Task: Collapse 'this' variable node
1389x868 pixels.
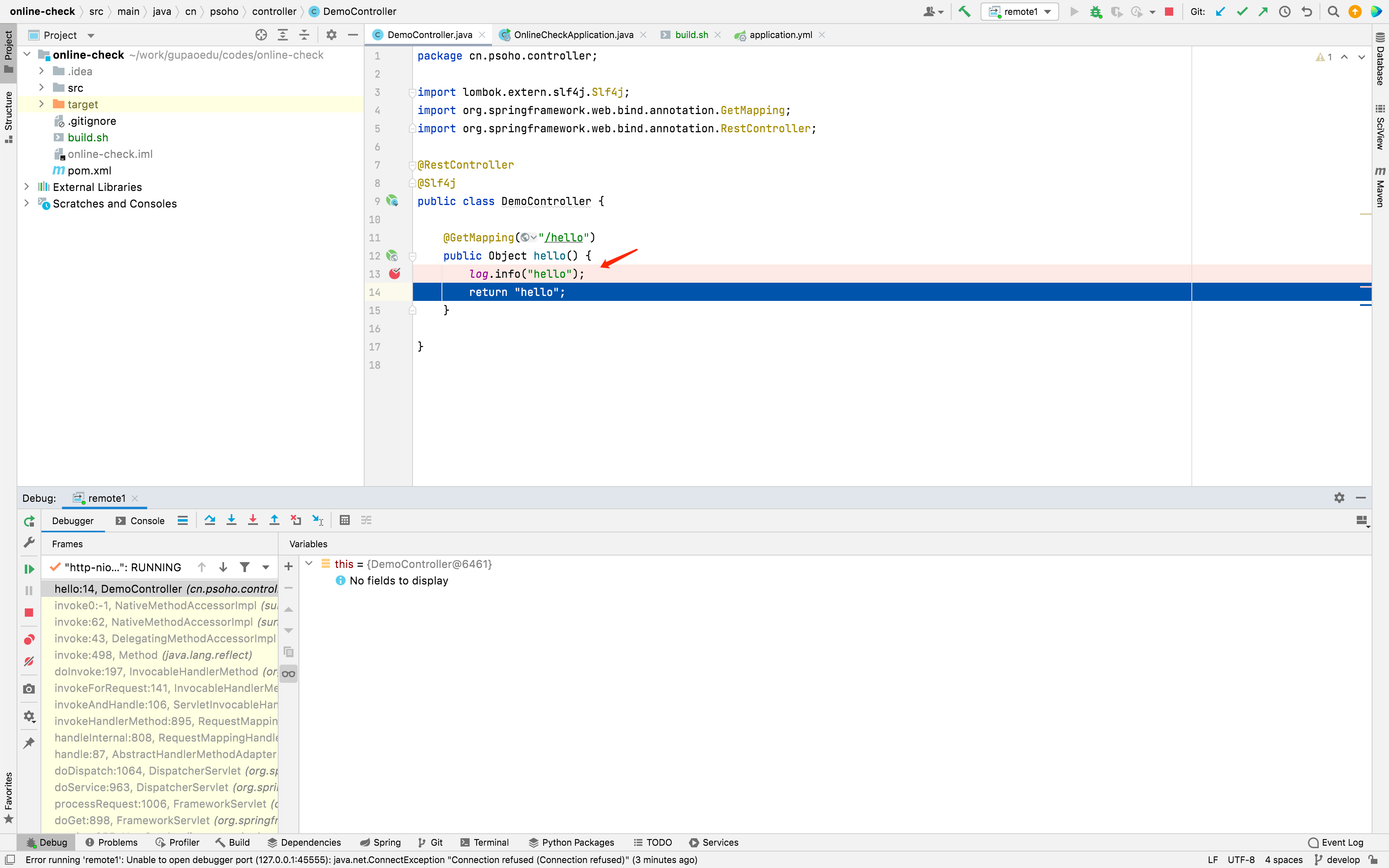Action: click(309, 564)
